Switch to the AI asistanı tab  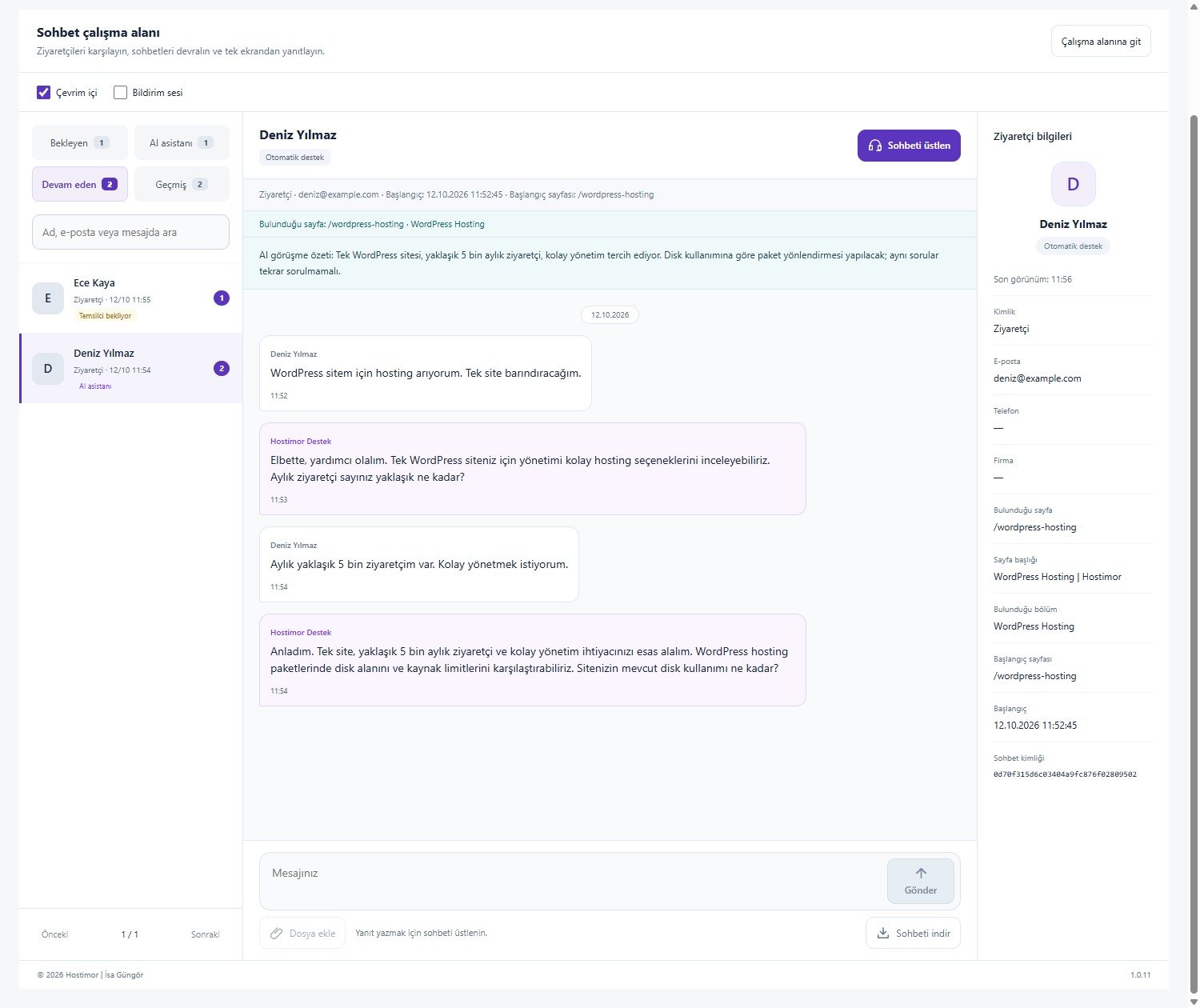coord(182,142)
